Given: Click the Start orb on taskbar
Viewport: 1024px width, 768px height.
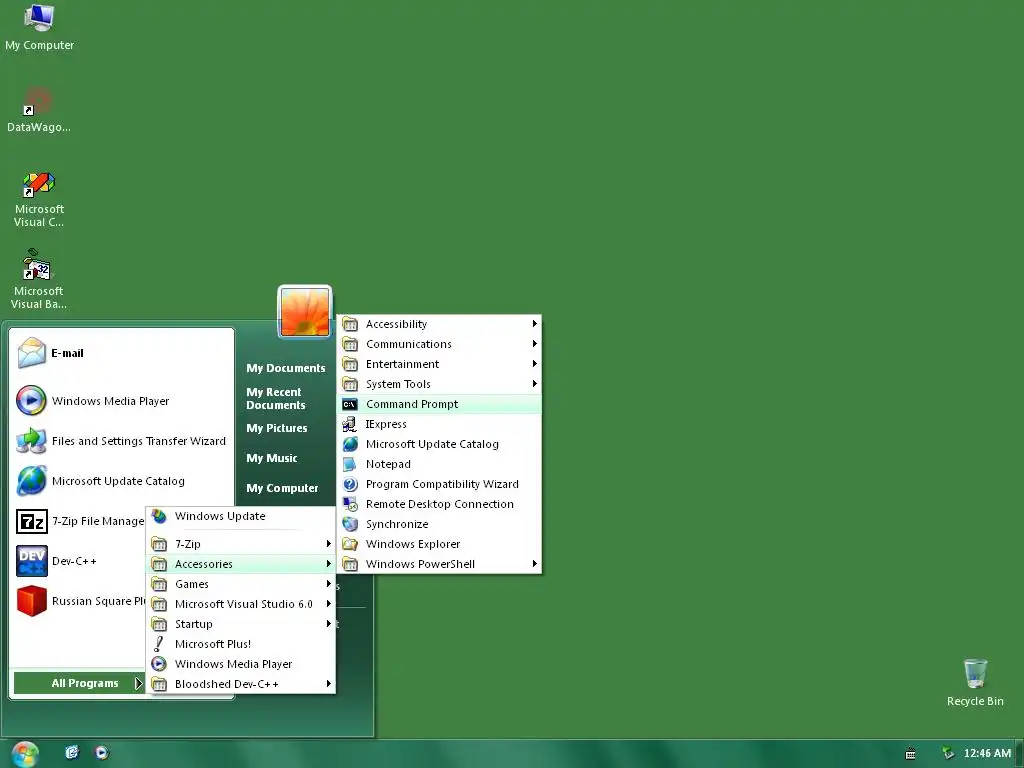Looking at the screenshot, I should (25, 754).
